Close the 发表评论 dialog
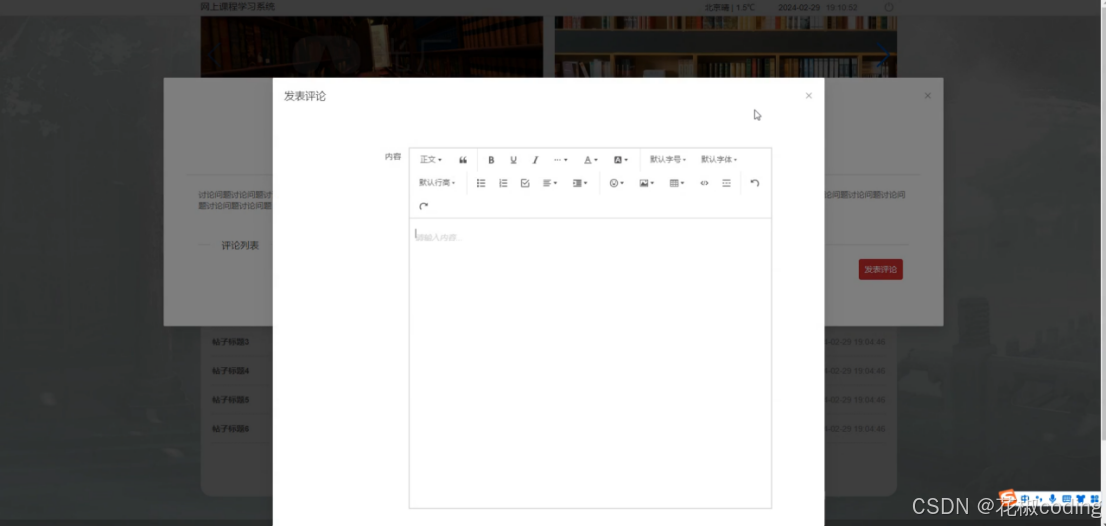This screenshot has width=1106, height=527. point(809,96)
